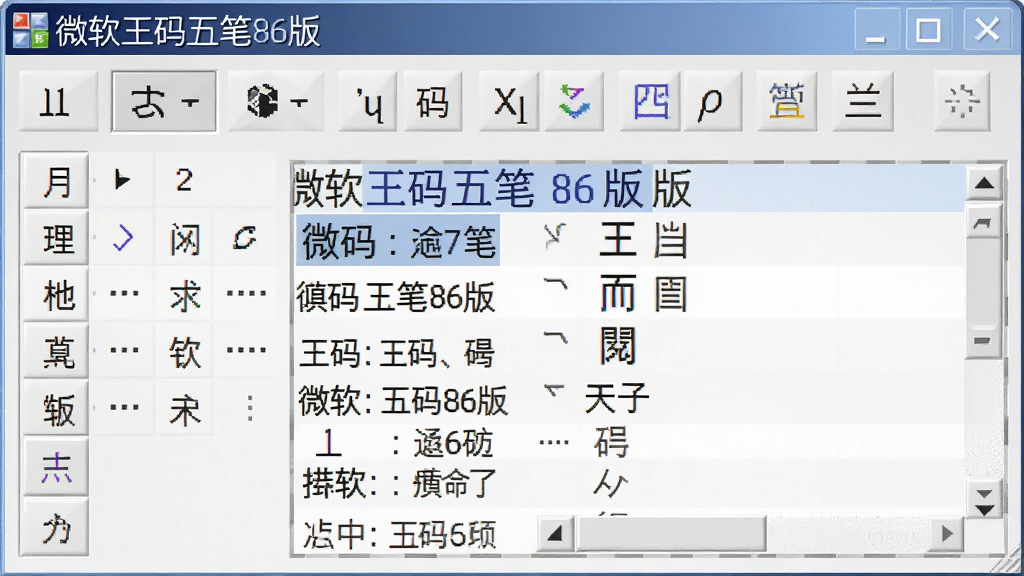Image resolution: width=1024 pixels, height=576 pixels.
Task: Click the 为 button at the bottom left
Action: tap(56, 526)
